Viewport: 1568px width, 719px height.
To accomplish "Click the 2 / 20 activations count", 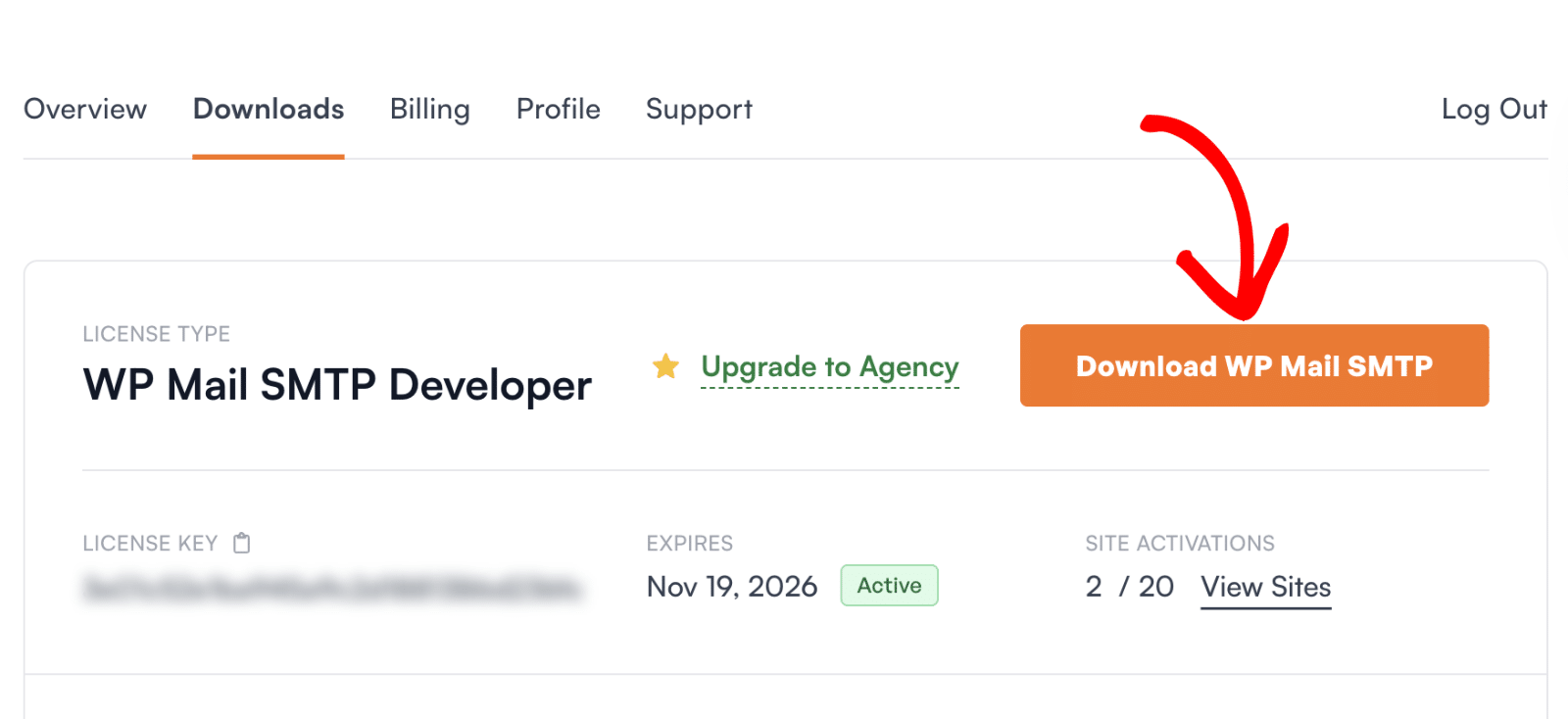I will point(1129,587).
